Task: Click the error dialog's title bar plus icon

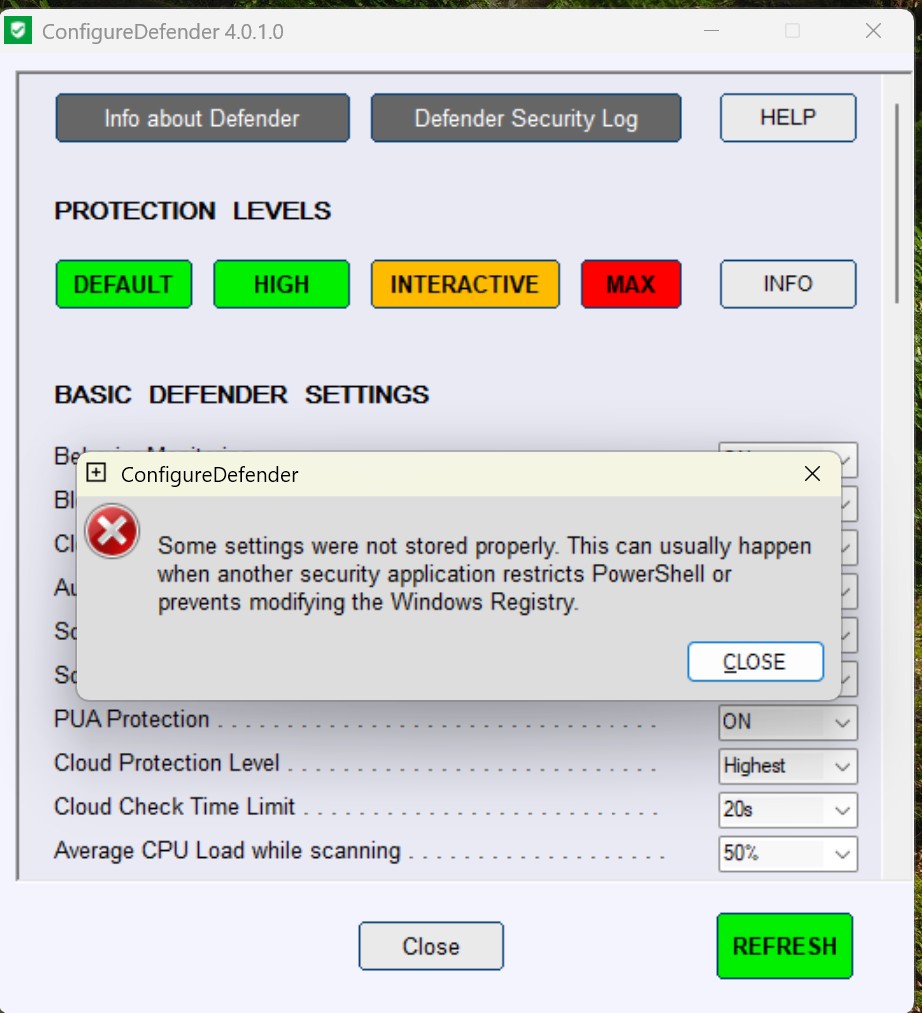Action: [96, 472]
